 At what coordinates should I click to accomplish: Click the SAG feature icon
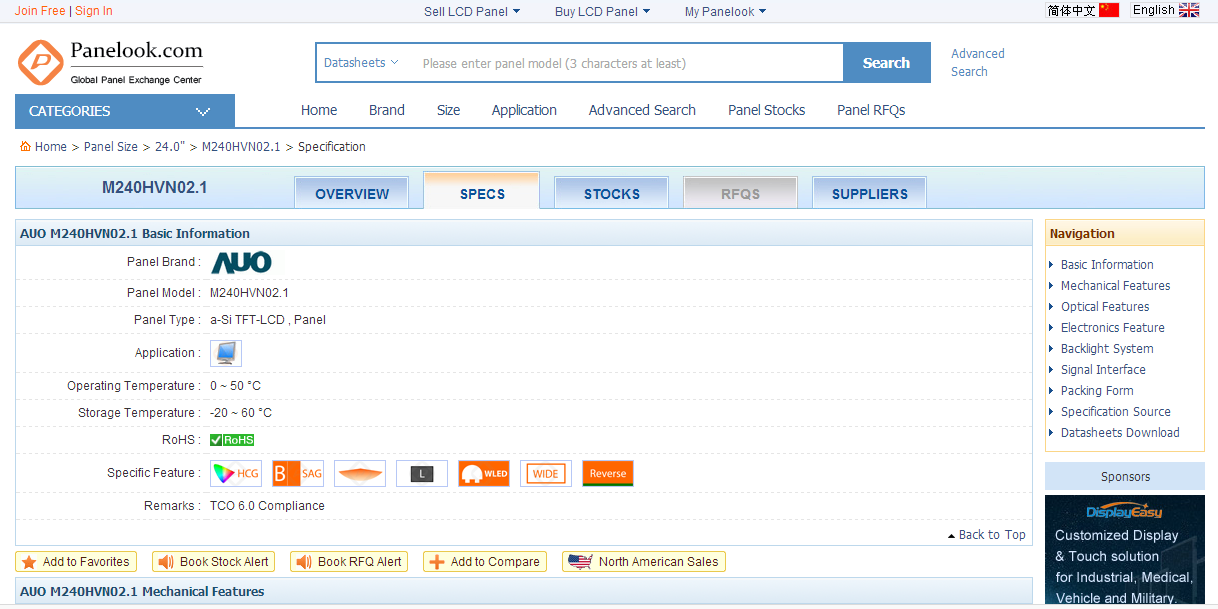[x=298, y=474]
